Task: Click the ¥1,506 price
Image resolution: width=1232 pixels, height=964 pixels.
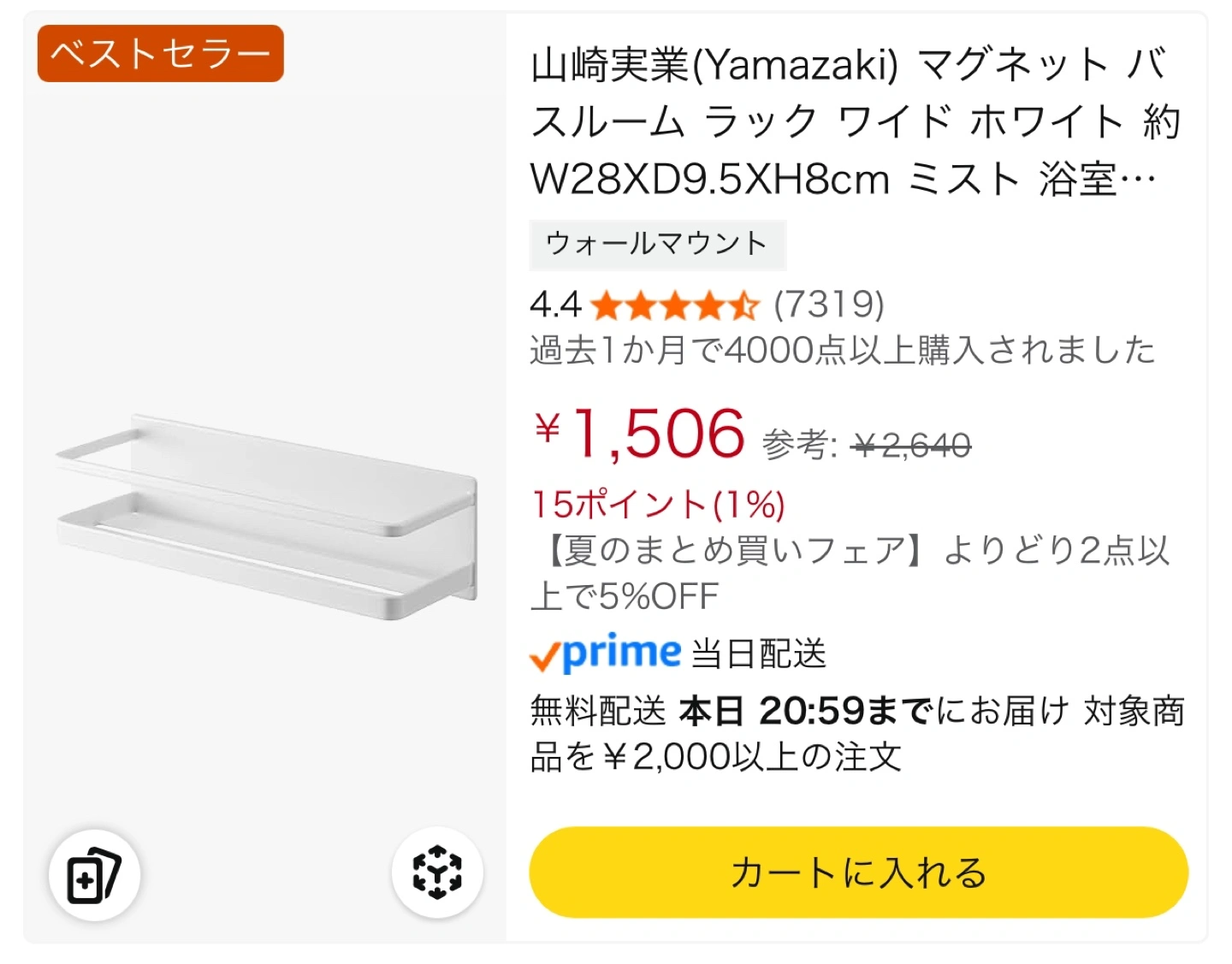Action: coord(639,435)
